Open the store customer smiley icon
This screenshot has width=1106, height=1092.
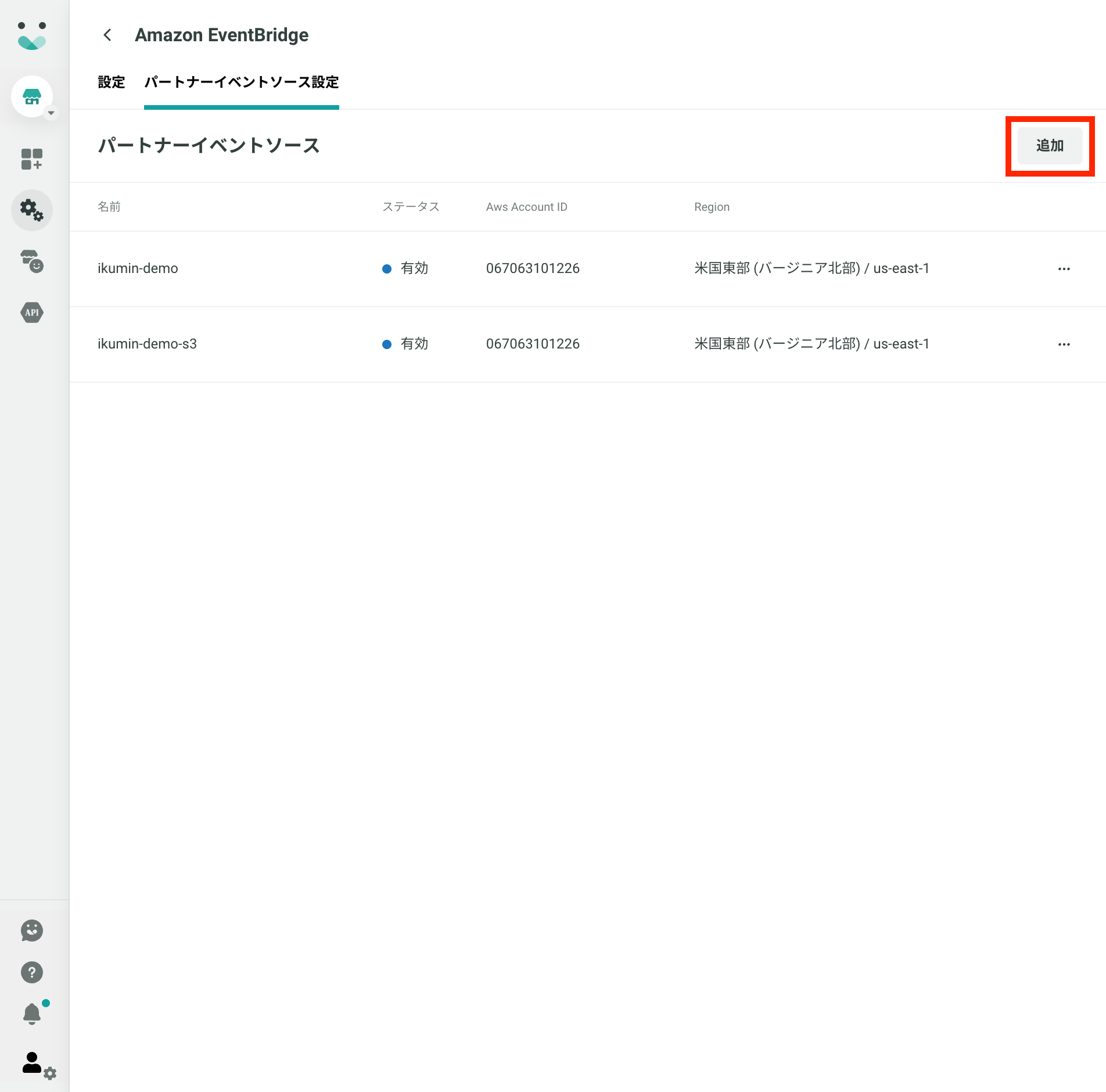click(32, 261)
